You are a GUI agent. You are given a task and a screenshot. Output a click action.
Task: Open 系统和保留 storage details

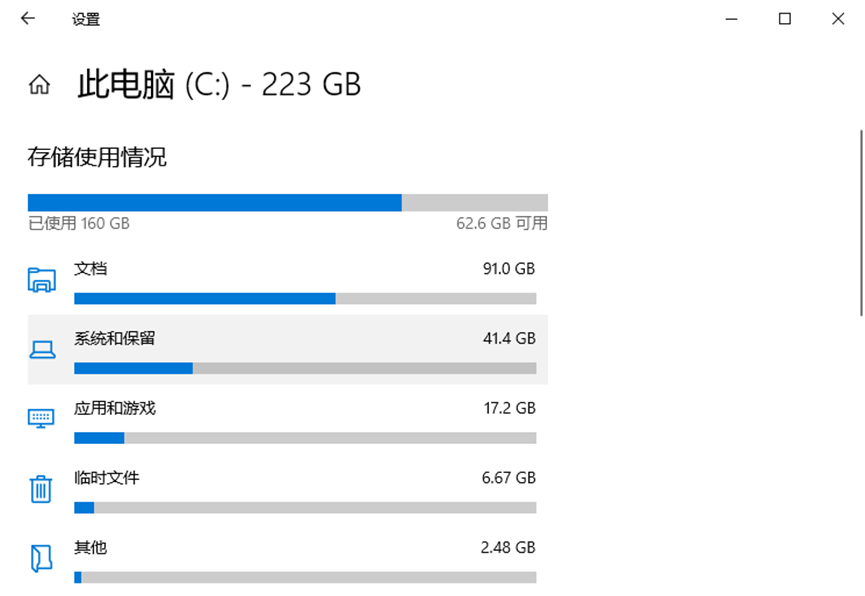pyautogui.click(x=115, y=339)
